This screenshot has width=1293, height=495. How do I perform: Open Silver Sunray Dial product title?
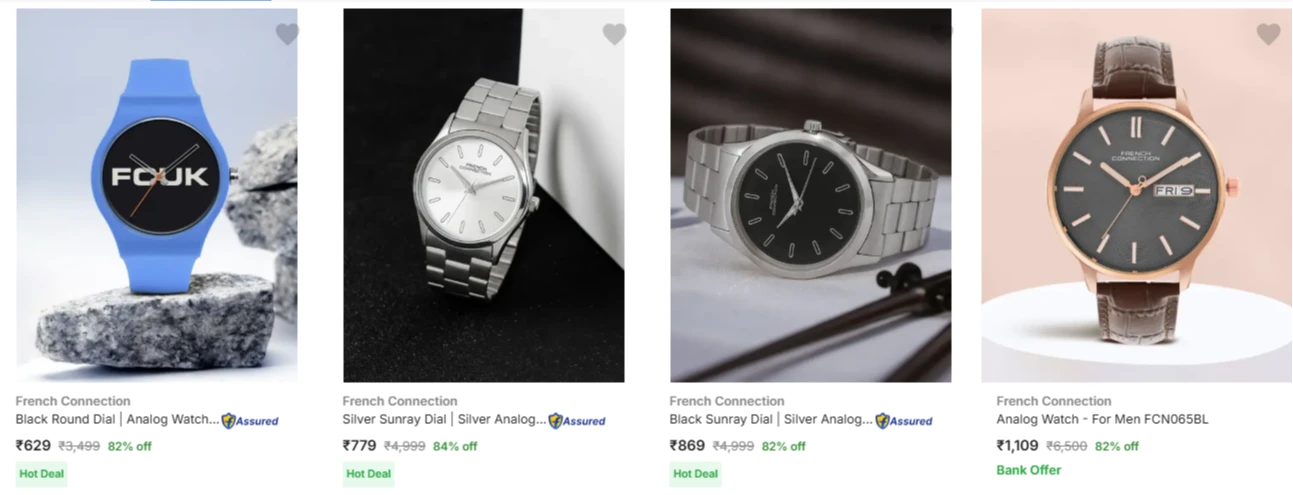coord(444,420)
